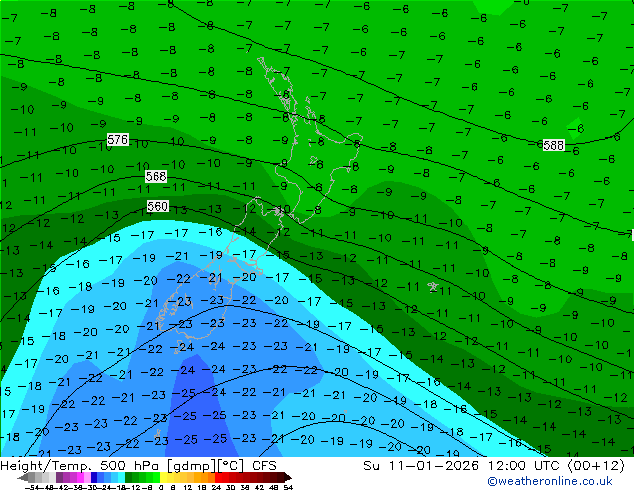Click the '(00+12)' forecast offset text
This screenshot has width=634, height=490.
pos(596,466)
